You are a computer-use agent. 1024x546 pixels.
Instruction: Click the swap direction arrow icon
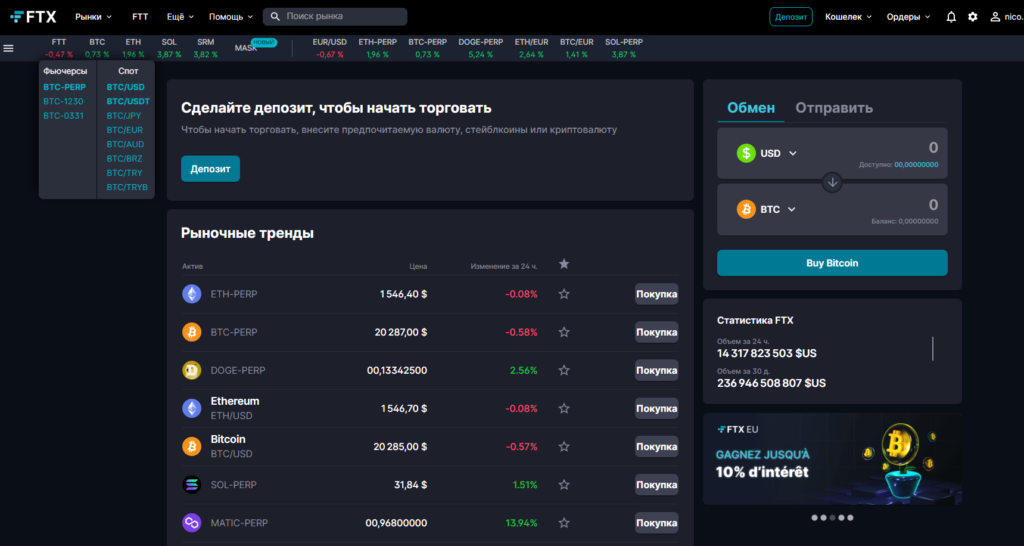click(x=832, y=182)
